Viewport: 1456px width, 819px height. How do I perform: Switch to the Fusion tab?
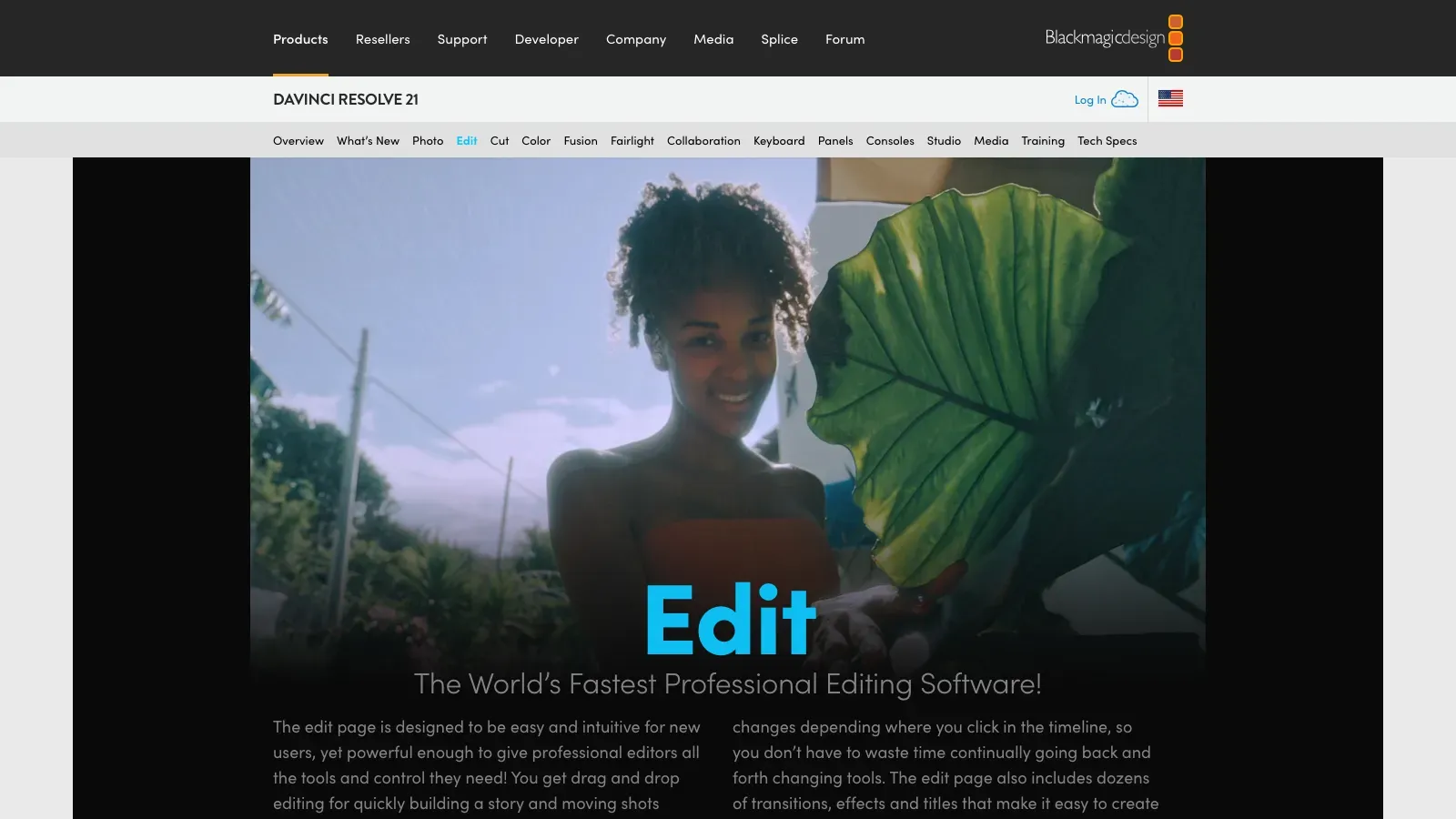click(x=581, y=141)
